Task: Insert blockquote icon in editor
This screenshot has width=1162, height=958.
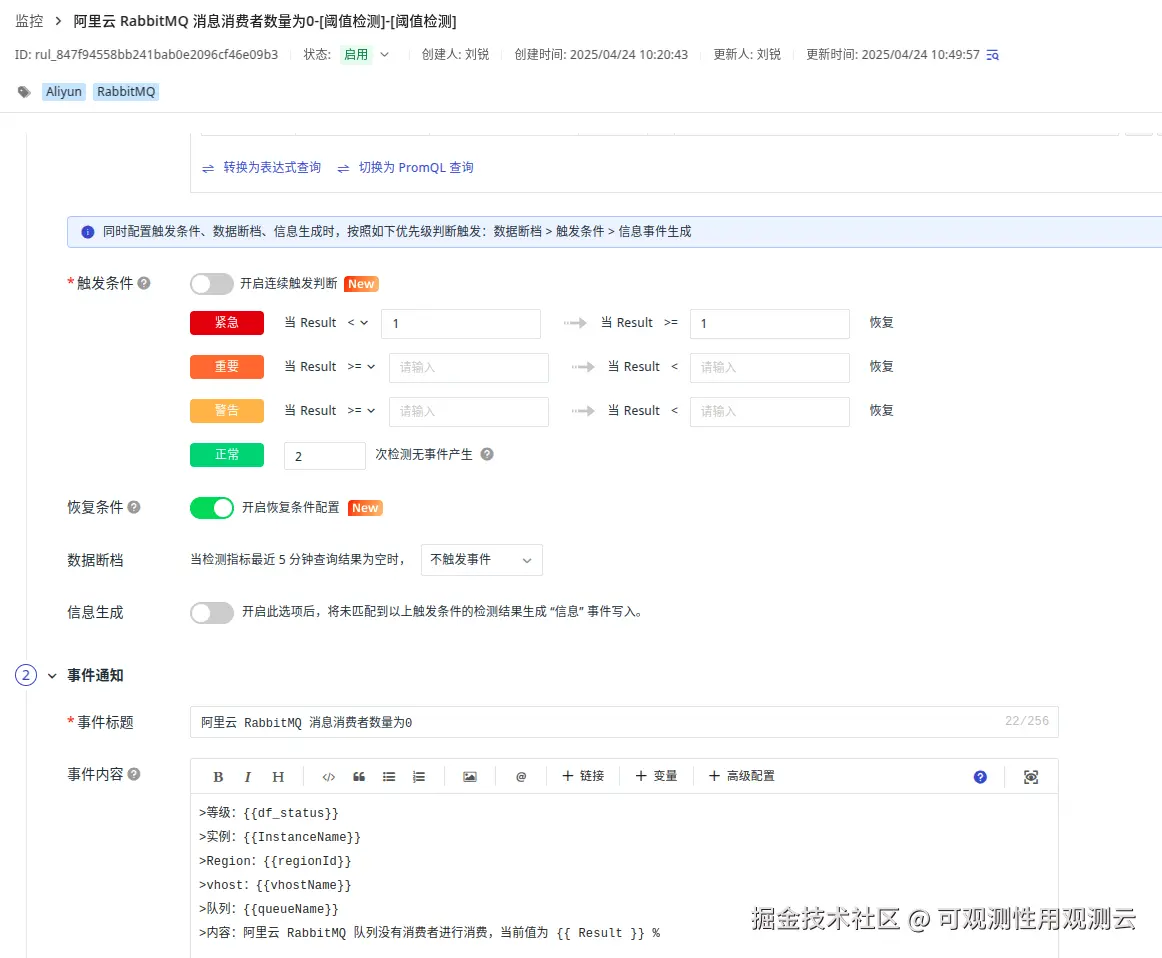Action: click(x=359, y=776)
